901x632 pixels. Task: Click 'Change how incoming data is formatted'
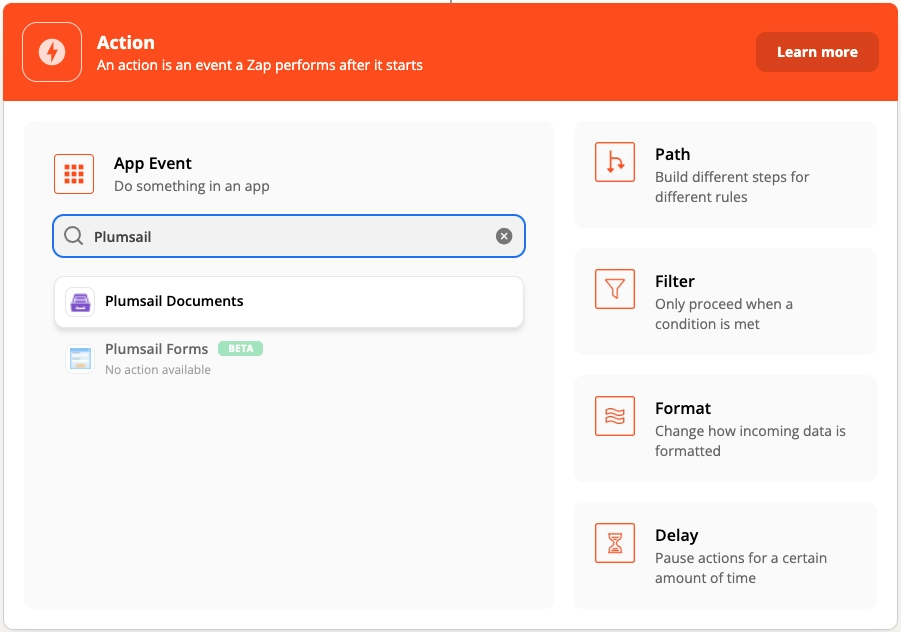coord(750,441)
